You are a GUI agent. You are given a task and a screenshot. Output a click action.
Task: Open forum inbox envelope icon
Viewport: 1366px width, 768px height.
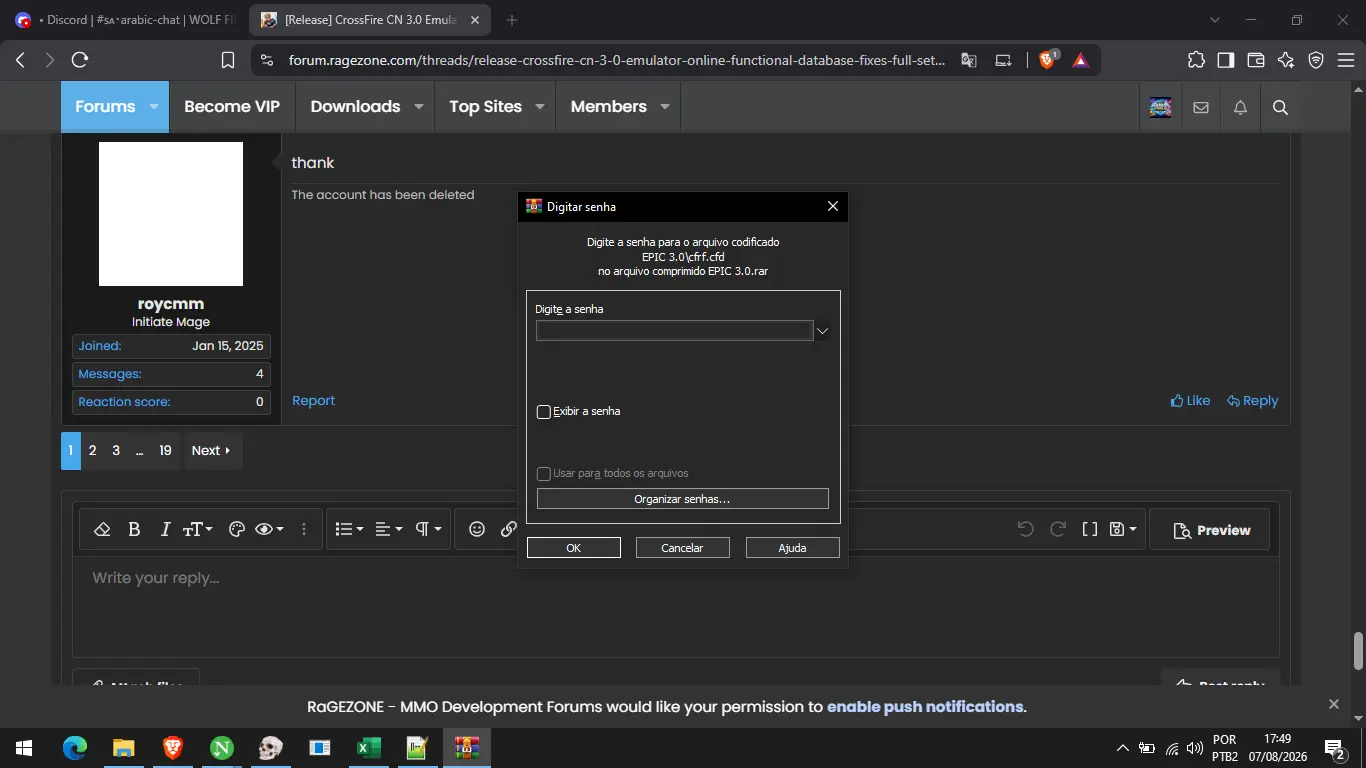1201,107
